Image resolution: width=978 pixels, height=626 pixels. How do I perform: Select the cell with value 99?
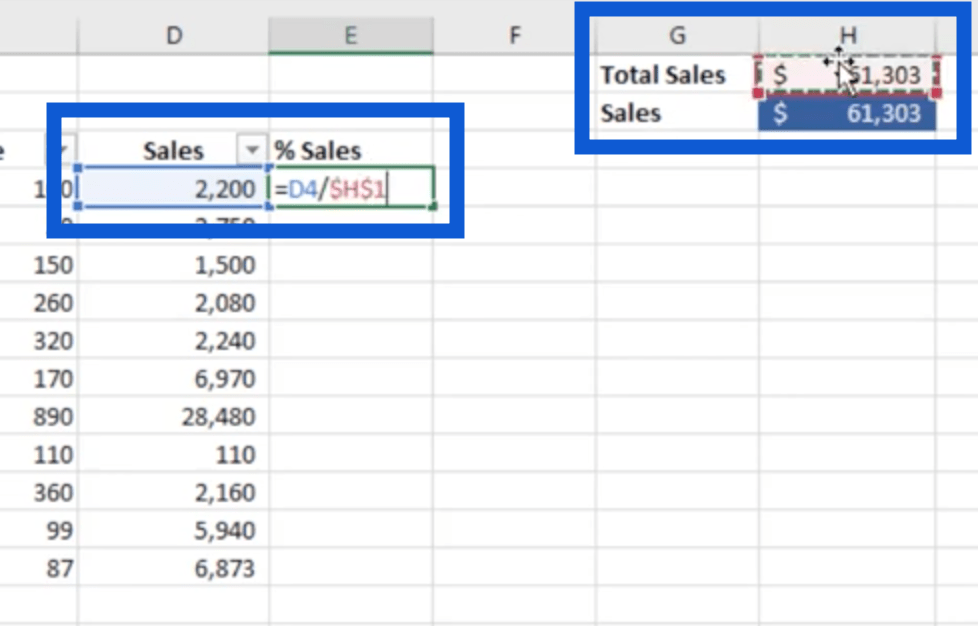pos(39,531)
